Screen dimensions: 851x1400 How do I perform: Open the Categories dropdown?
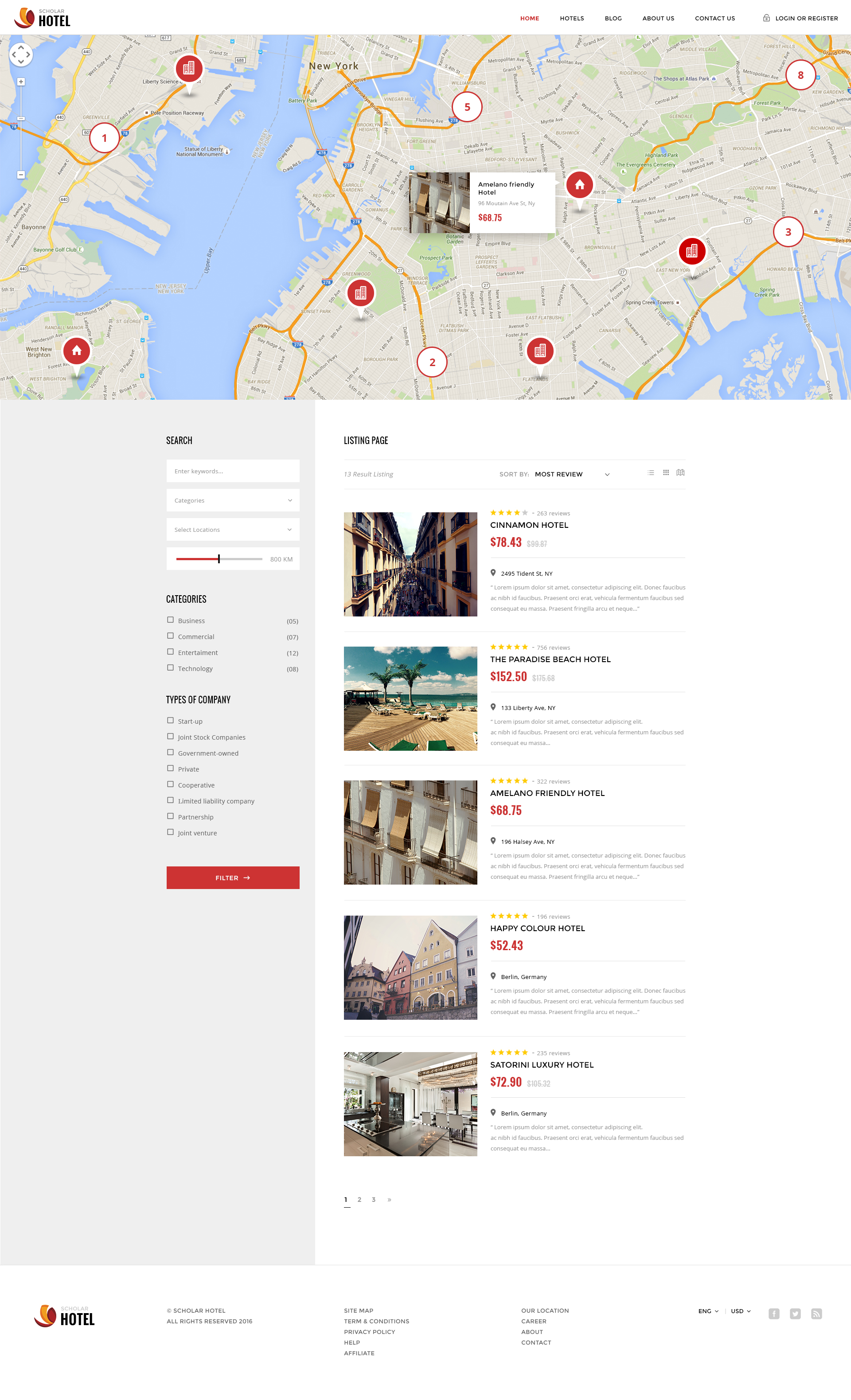click(233, 500)
